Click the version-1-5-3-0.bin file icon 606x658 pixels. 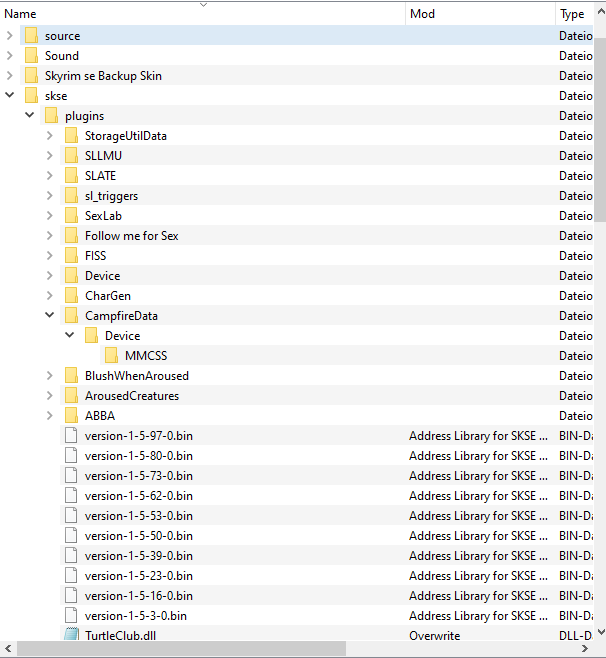(x=71, y=616)
